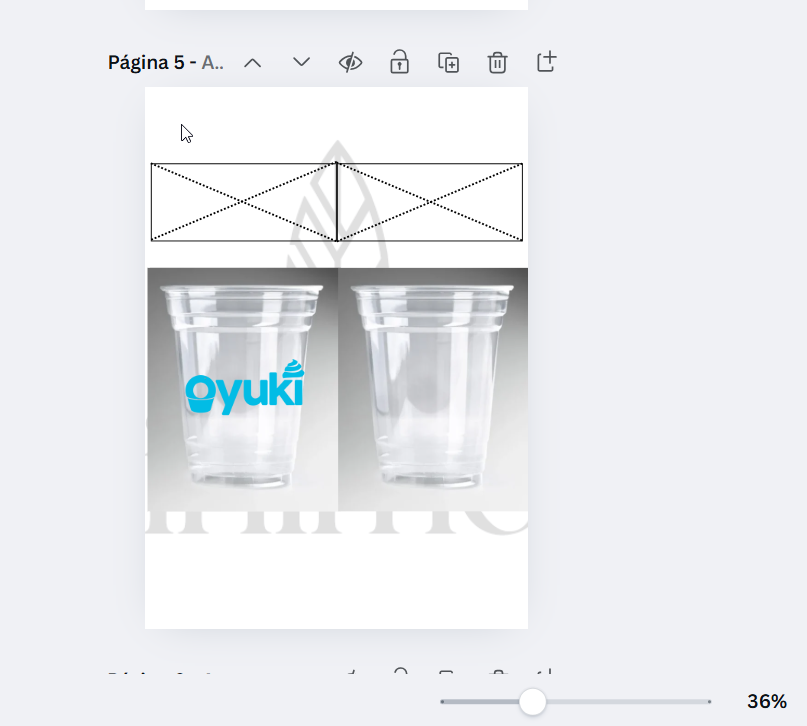This screenshot has height=726, width=807.
Task: Move Página 5 down with the chevron
Action: [x=301, y=63]
